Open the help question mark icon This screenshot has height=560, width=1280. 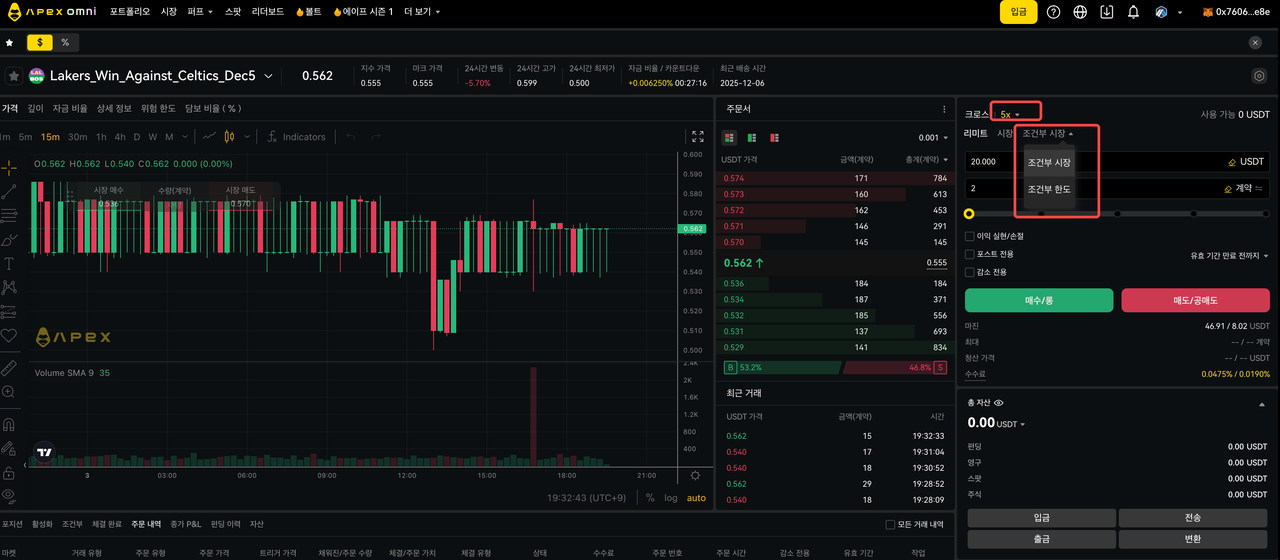tap(1053, 12)
